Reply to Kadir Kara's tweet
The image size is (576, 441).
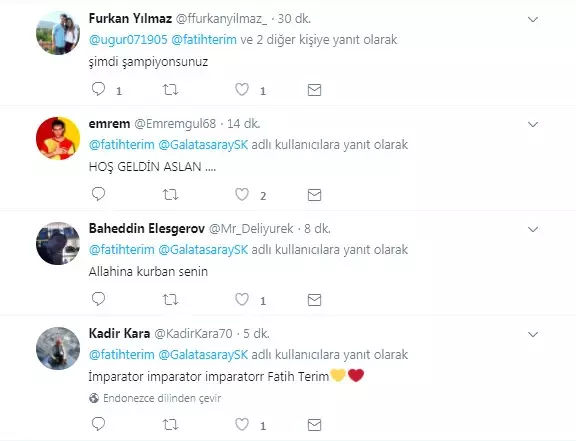tap(98, 424)
